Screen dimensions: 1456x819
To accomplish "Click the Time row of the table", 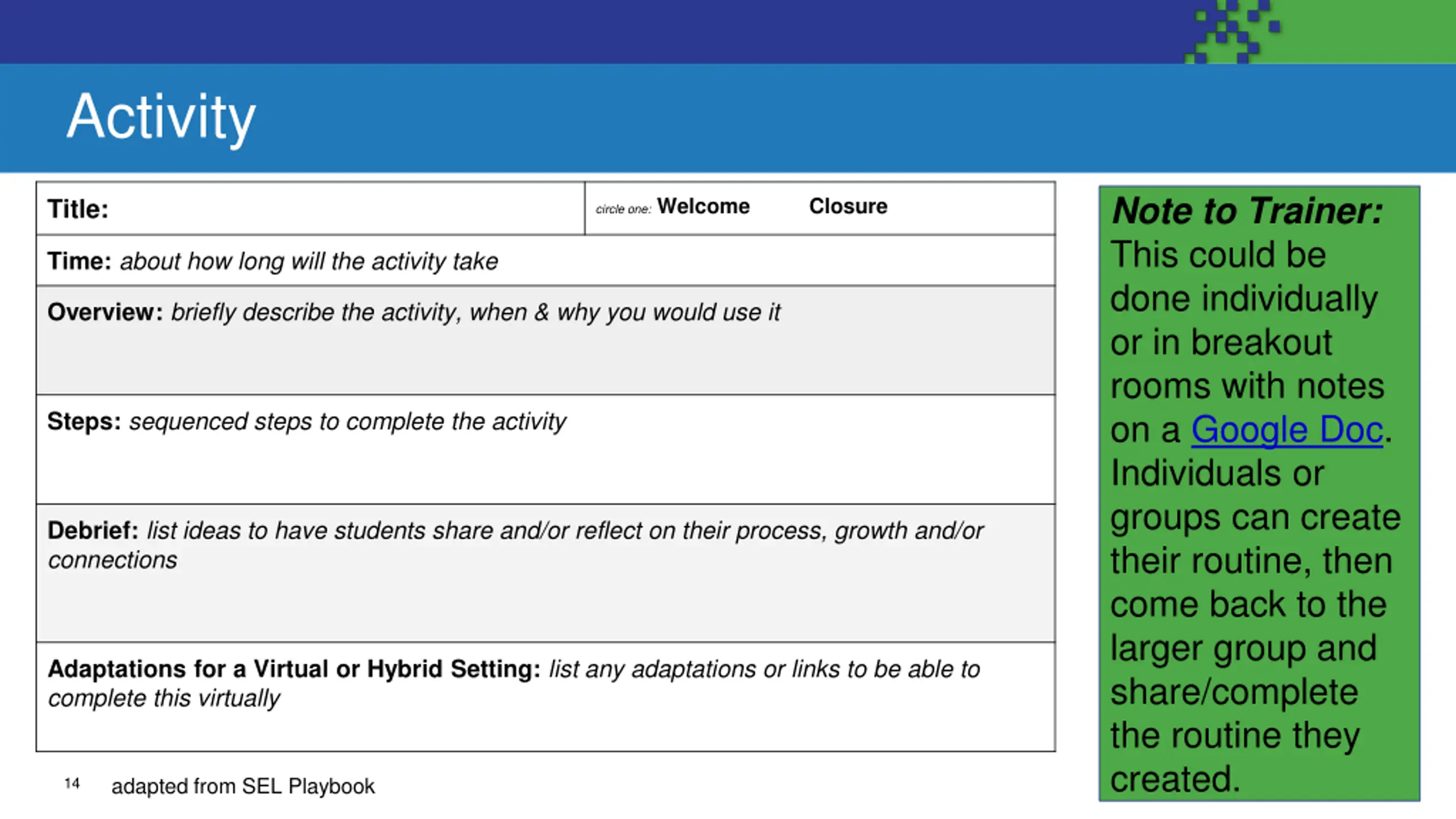I will coord(545,260).
